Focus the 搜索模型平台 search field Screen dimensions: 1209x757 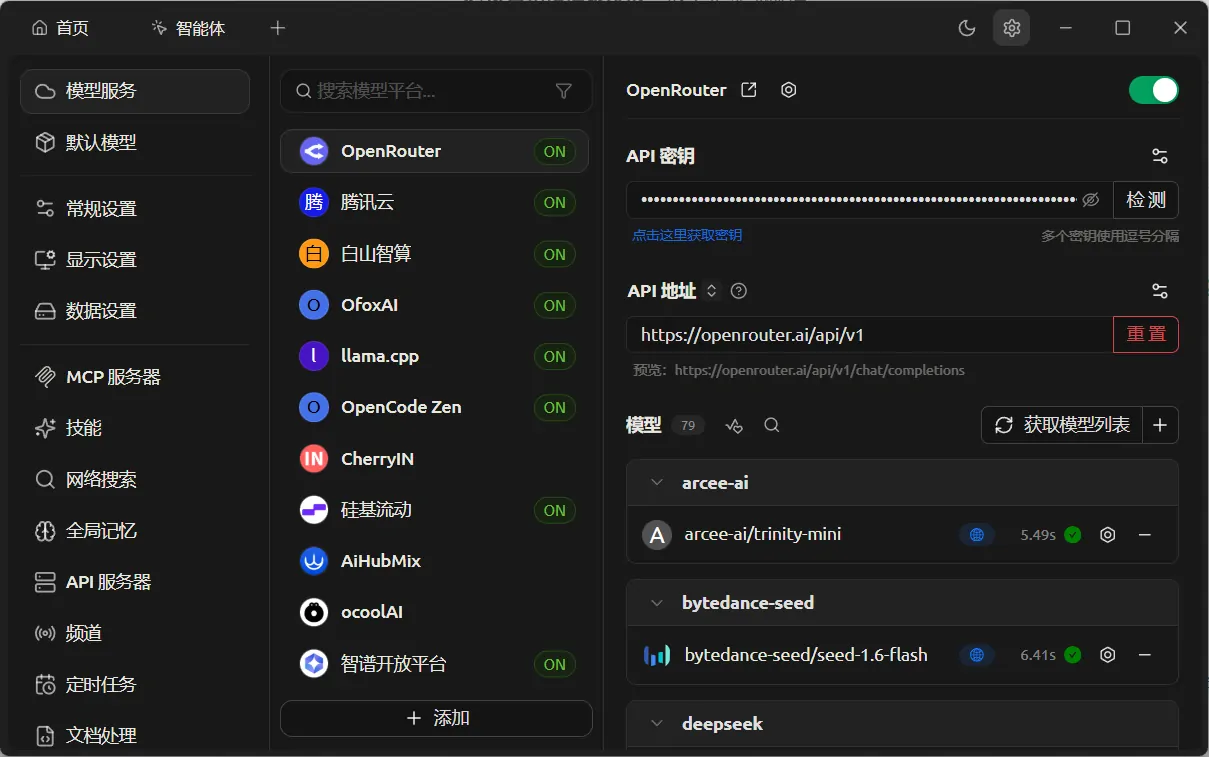tap(436, 91)
